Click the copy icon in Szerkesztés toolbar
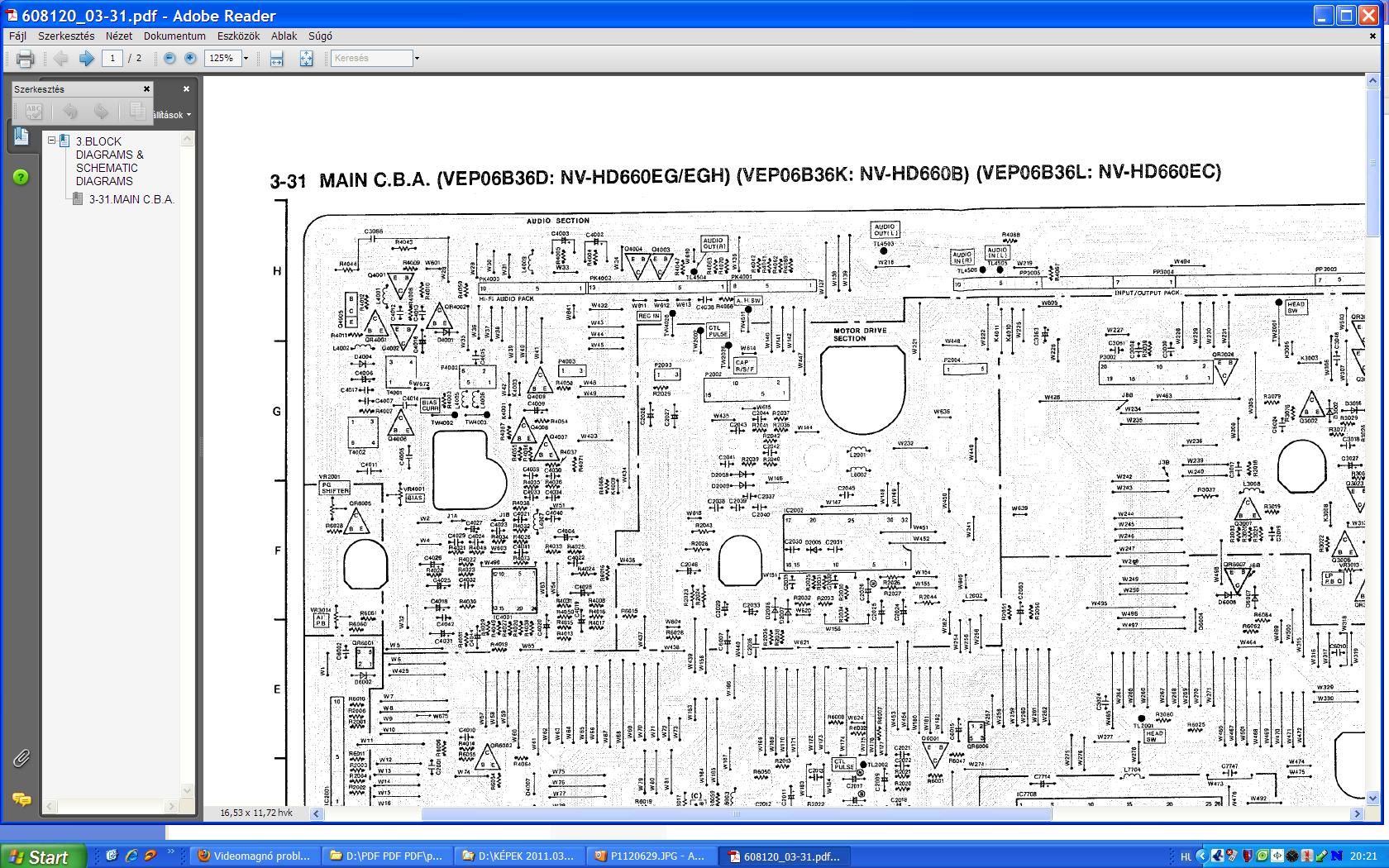 [136, 111]
